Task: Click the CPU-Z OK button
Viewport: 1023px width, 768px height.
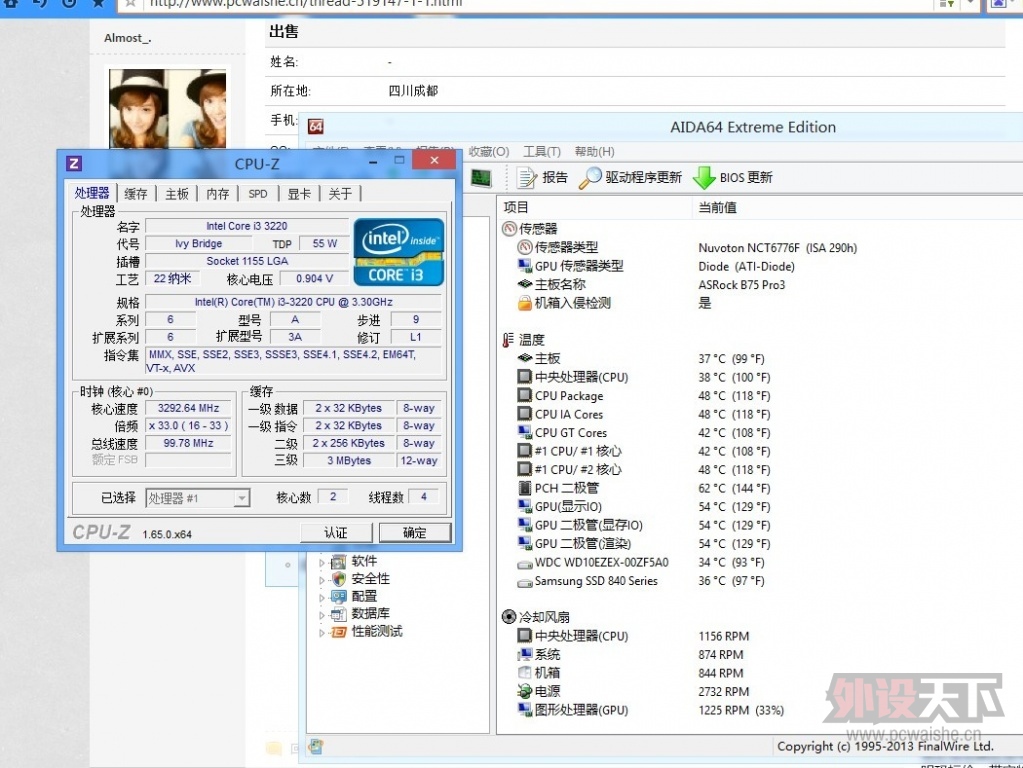Action: pos(415,532)
